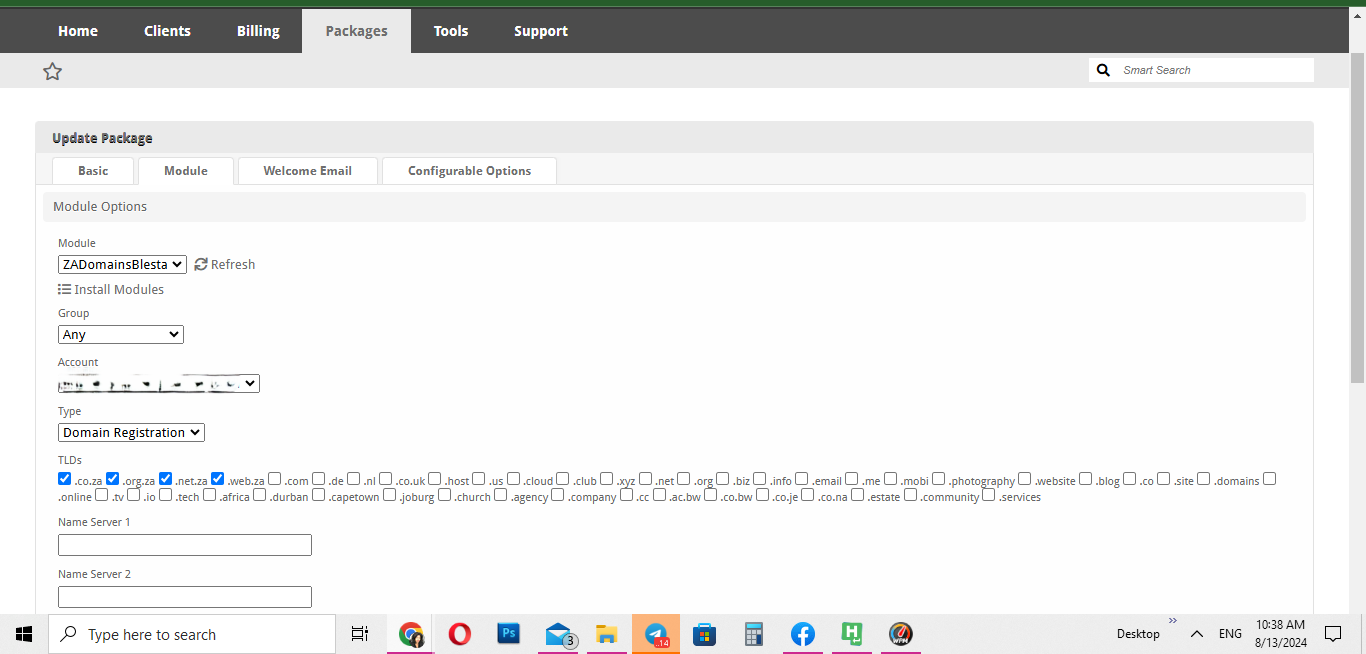The width and height of the screenshot is (1366, 654).
Task: Open Facebook app from taskbar
Action: 803,634
